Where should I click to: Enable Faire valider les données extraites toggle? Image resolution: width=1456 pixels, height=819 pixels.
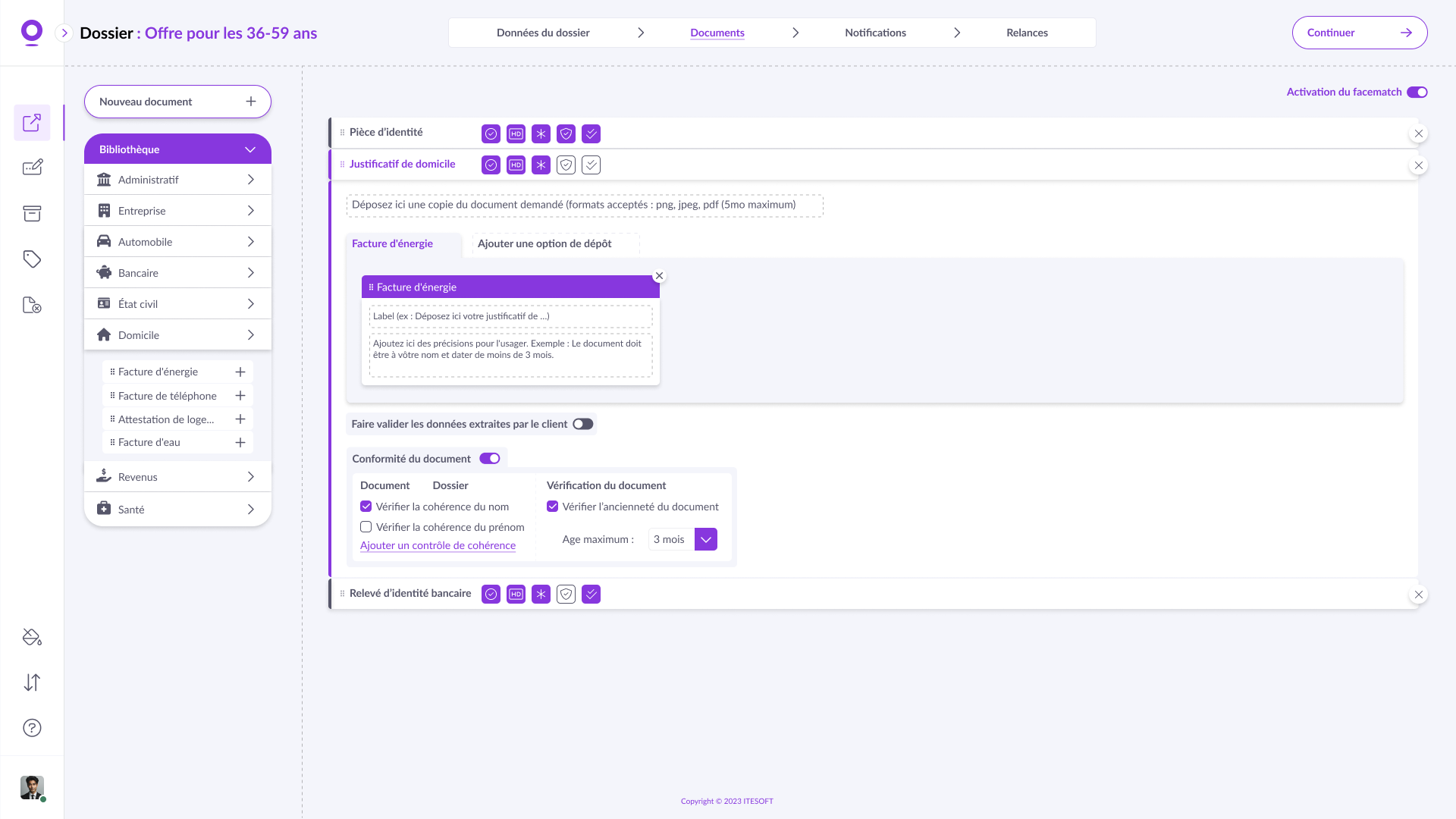tap(582, 424)
